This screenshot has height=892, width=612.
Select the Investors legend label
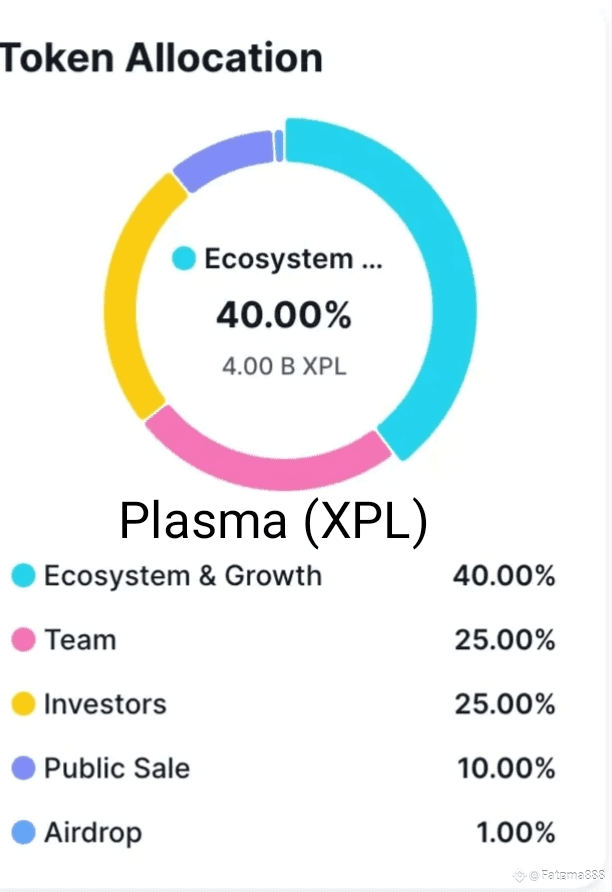pyautogui.click(x=105, y=704)
